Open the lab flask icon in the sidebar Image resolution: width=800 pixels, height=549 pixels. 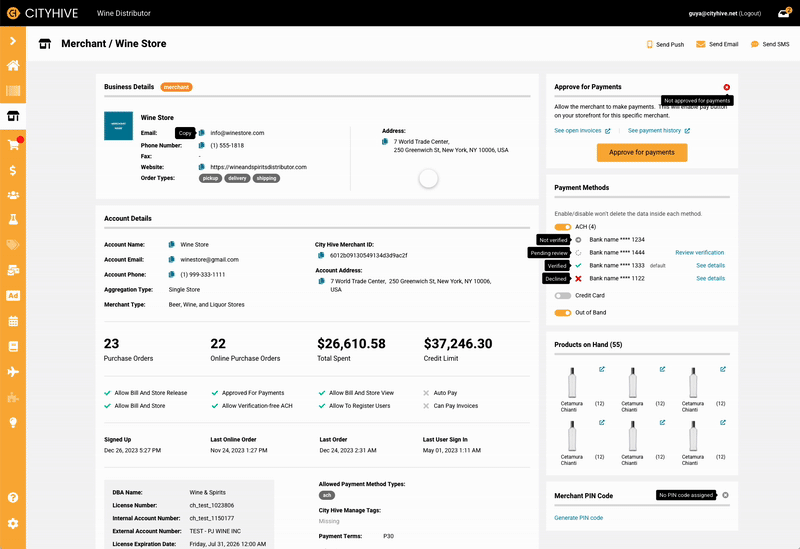click(x=13, y=218)
